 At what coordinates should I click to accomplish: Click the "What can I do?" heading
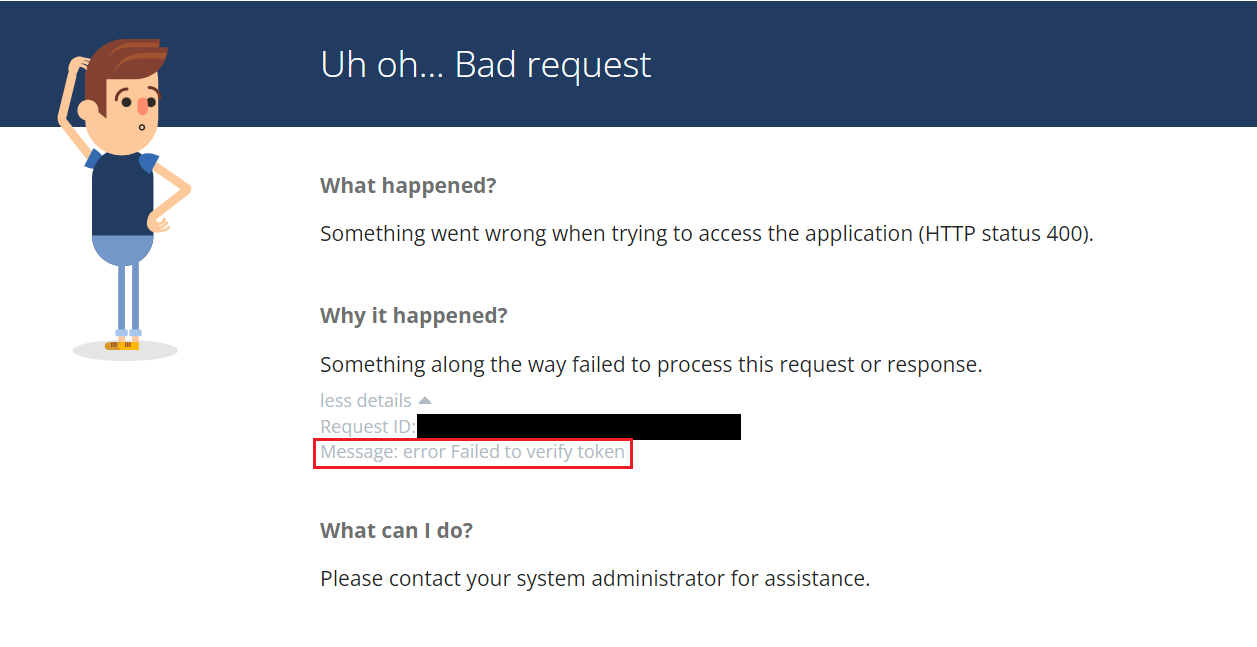(x=396, y=530)
